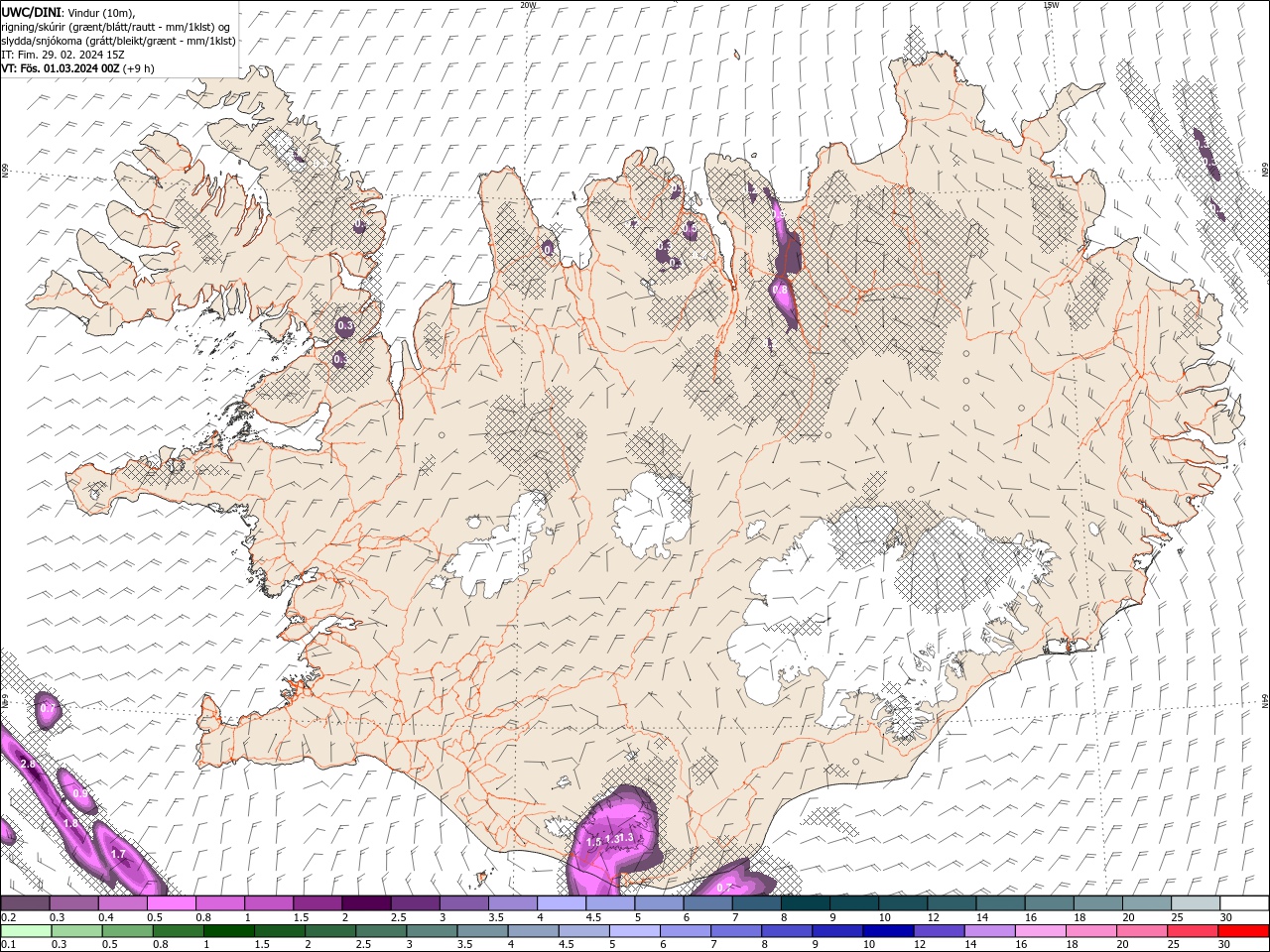Select the lower legend swatch between 3.5 and 4
Viewport: 1270px width, 952px height.
click(x=482, y=931)
